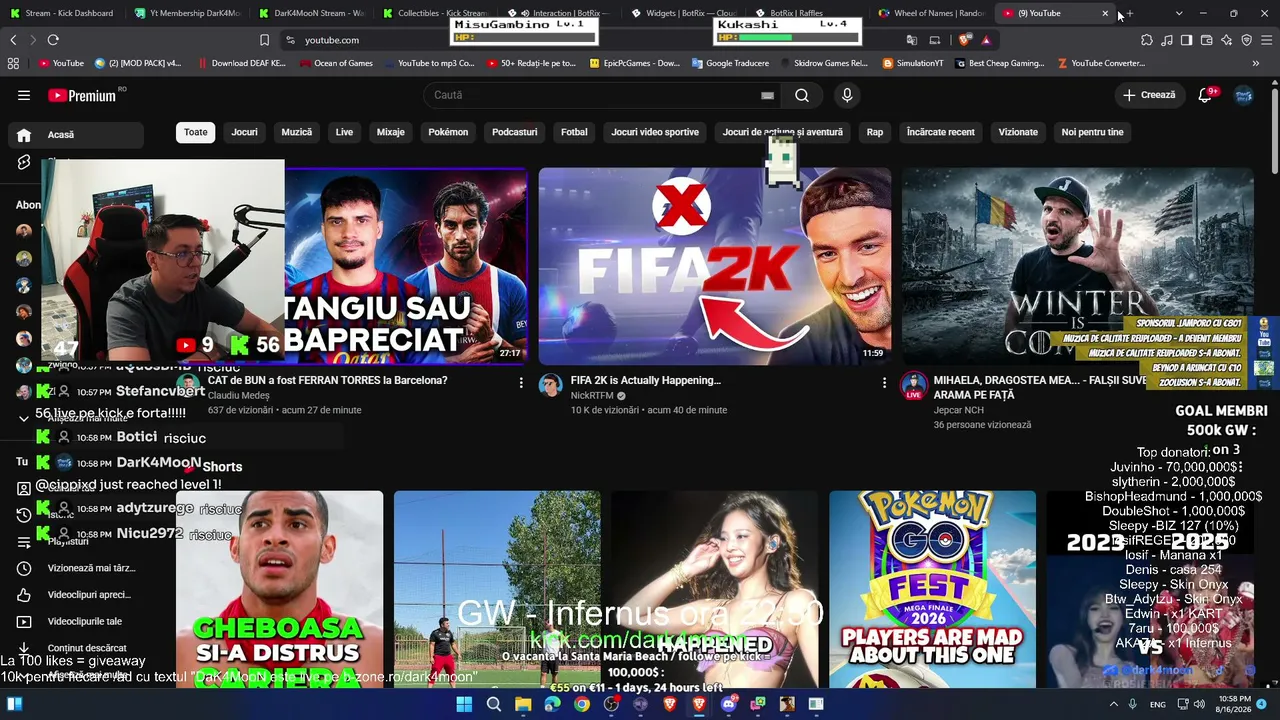Submit search with the magnifier button
Viewport: 1280px width, 720px height.
802,95
